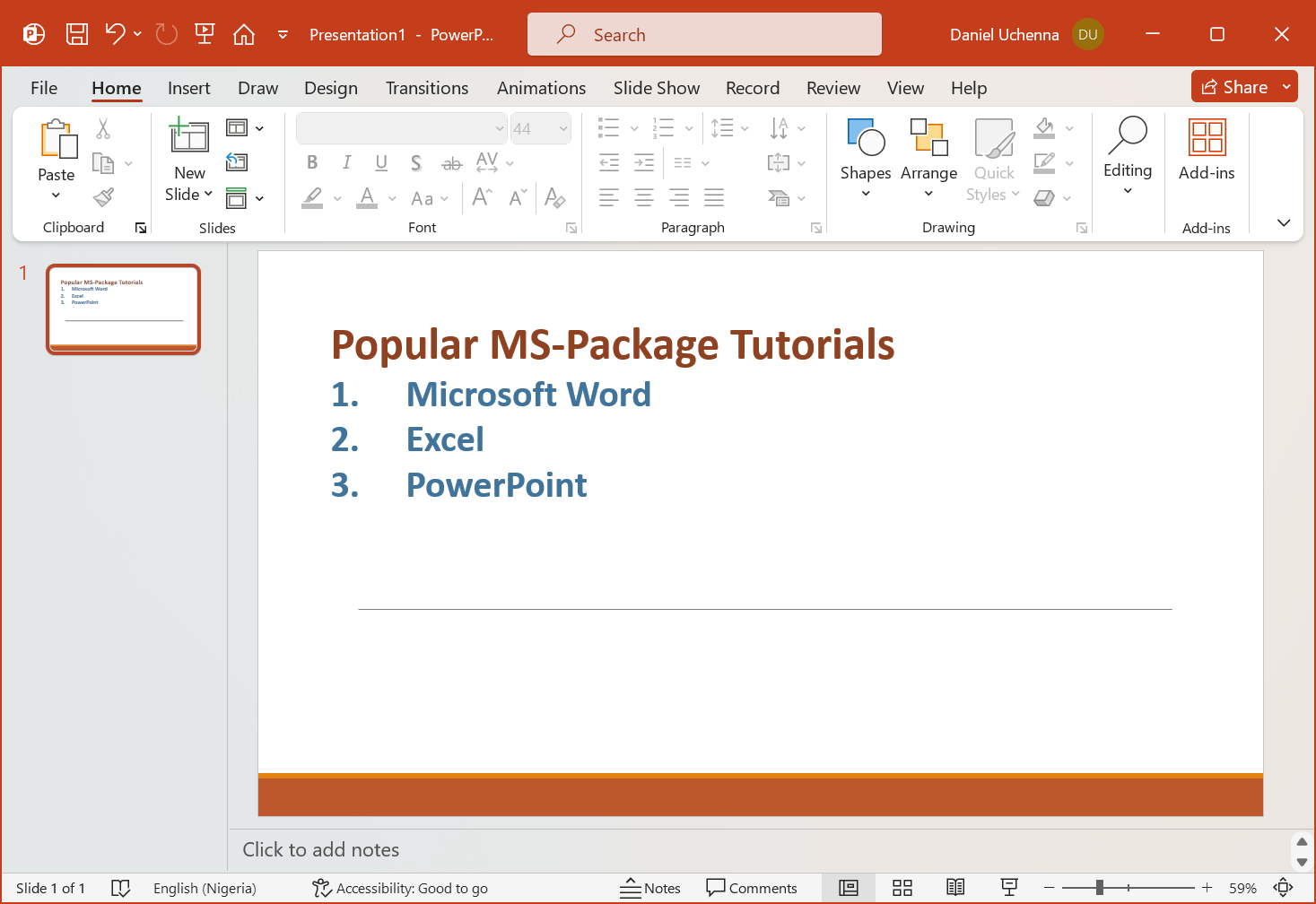Screen dimensions: 1316x904
Task: Click the Increase Indent icon
Action: 643,162
